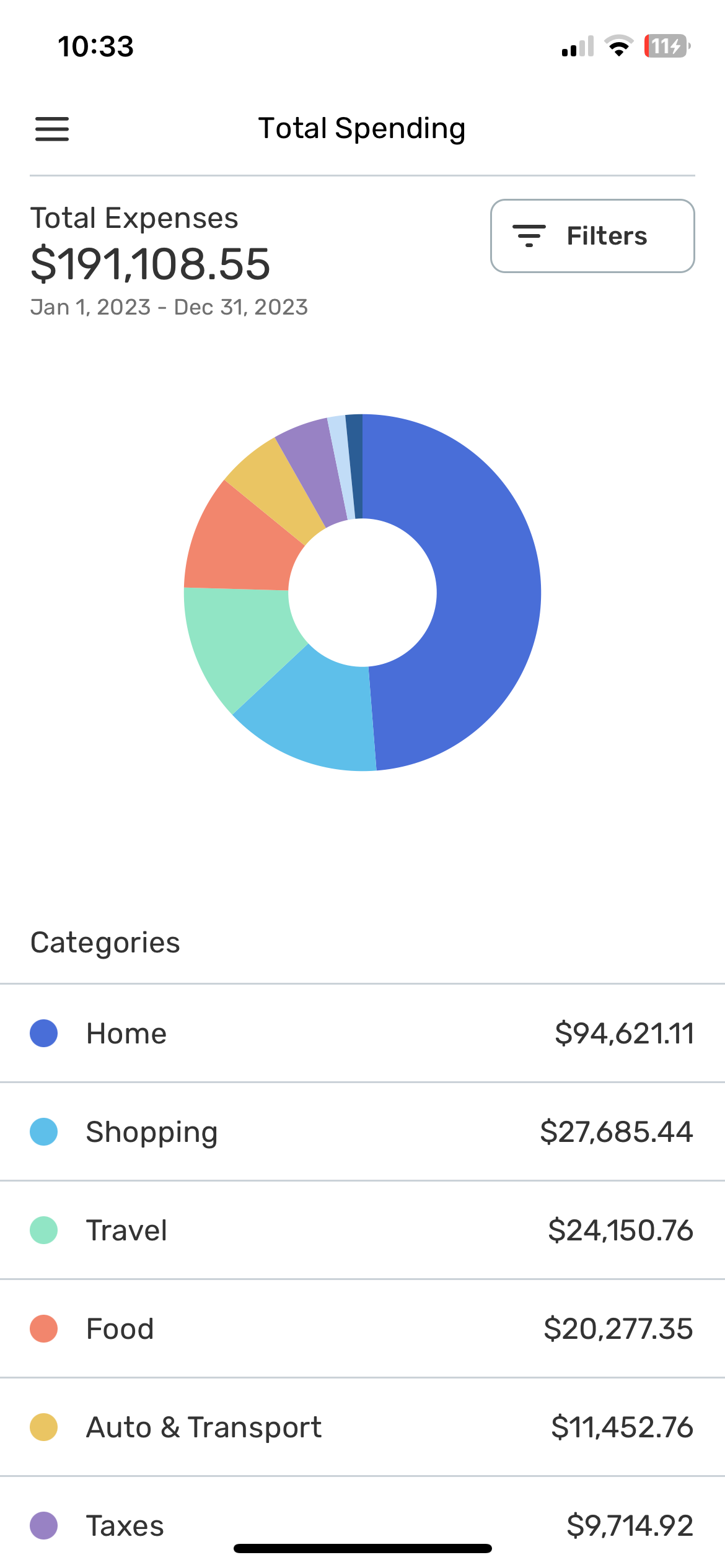Image resolution: width=725 pixels, height=1568 pixels.
Task: Open the Home category row
Action: tap(362, 1033)
